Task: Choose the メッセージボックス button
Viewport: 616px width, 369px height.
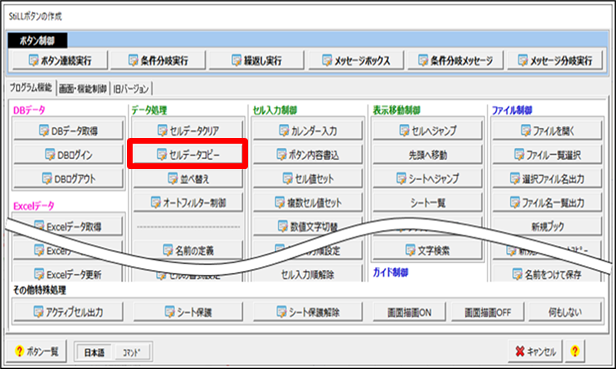Action: coord(356,61)
